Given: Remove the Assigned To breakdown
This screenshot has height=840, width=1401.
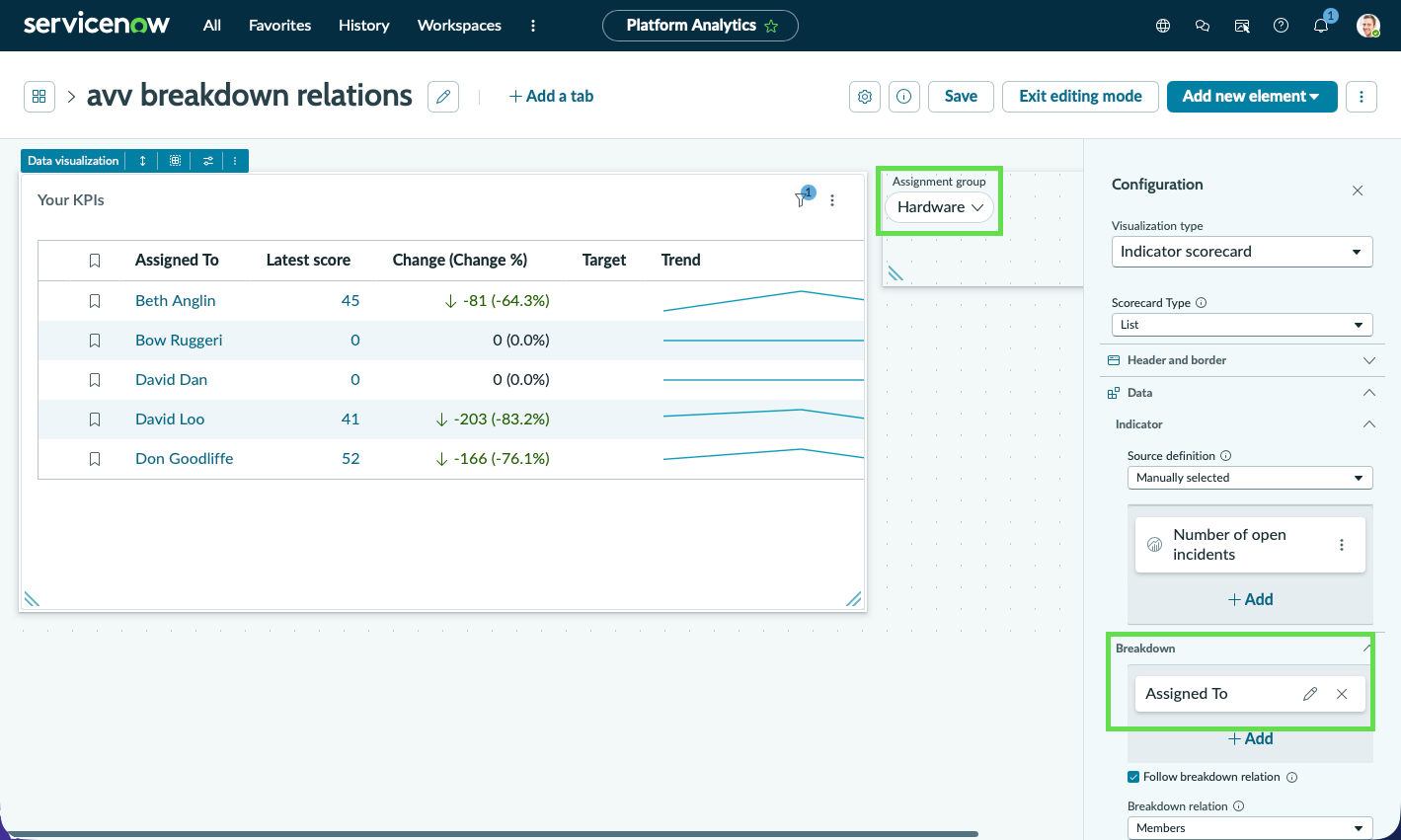Looking at the screenshot, I should pyautogui.click(x=1342, y=694).
